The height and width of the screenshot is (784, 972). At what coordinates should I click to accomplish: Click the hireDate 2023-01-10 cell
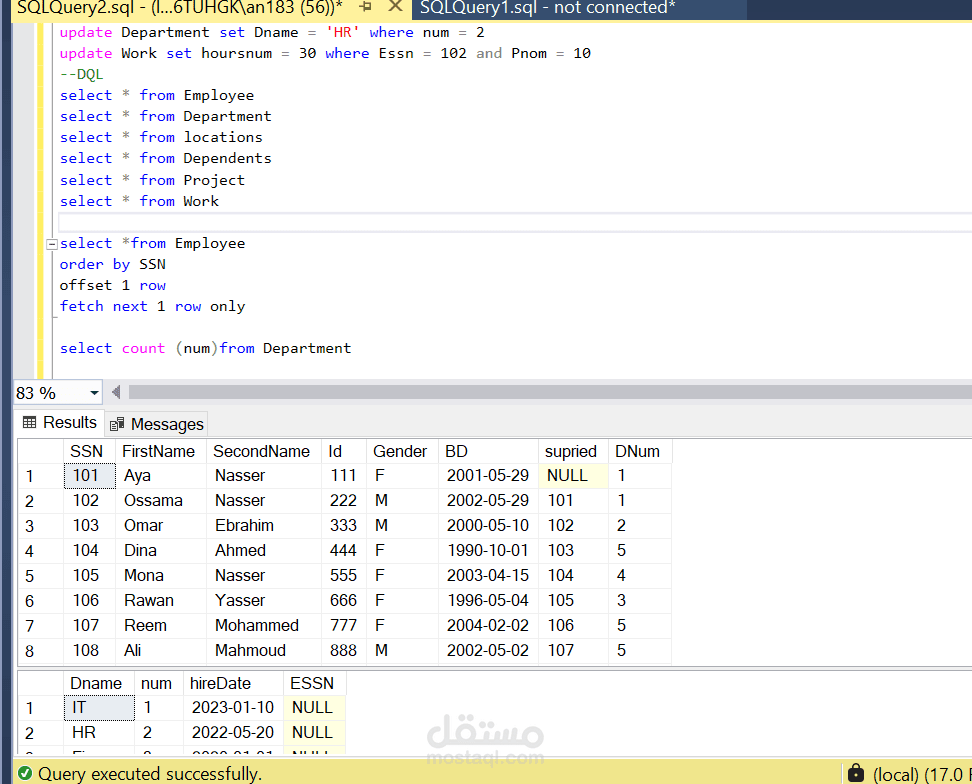tap(233, 708)
